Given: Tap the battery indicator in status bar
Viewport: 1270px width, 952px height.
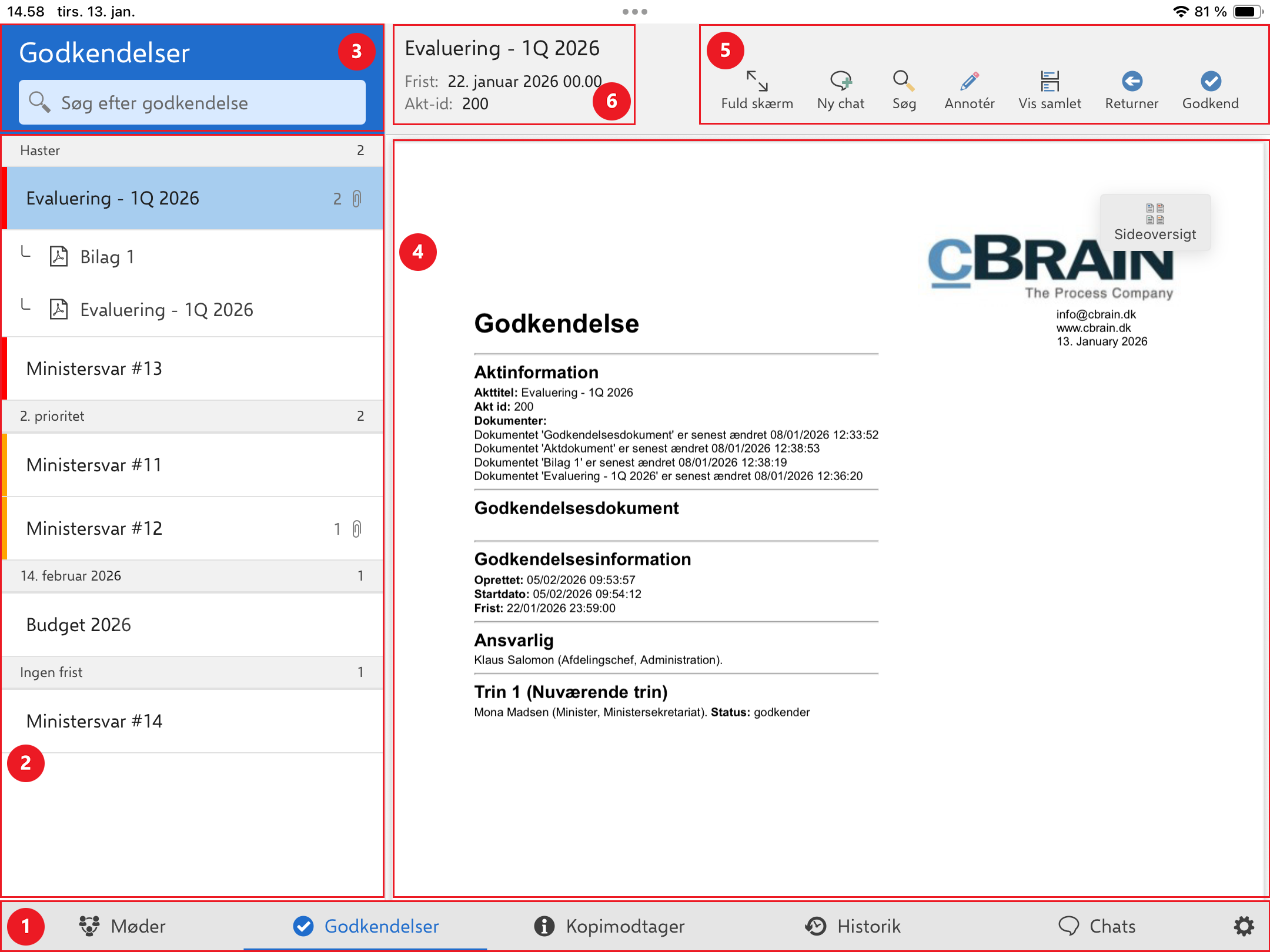Looking at the screenshot, I should [1248, 12].
